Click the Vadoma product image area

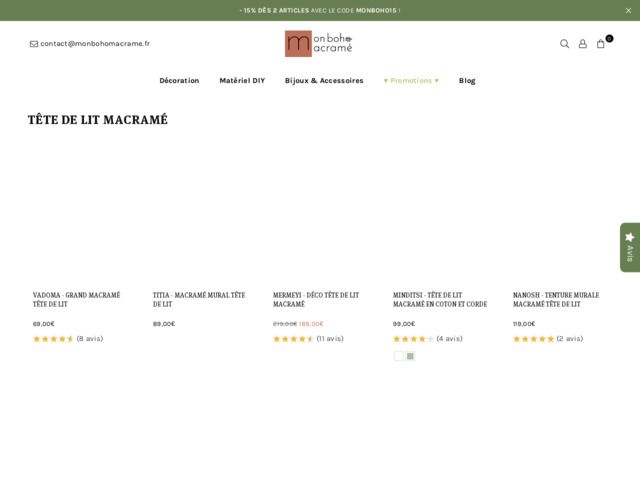80,215
